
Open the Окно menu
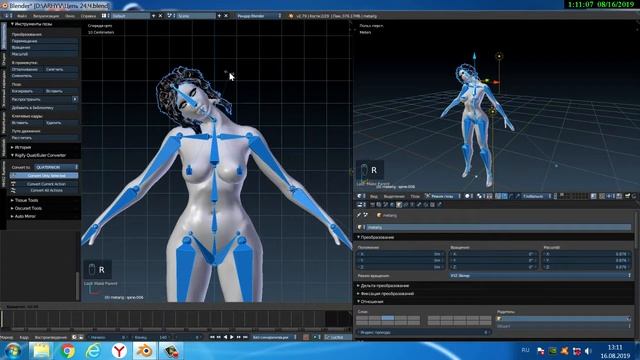(70, 16)
